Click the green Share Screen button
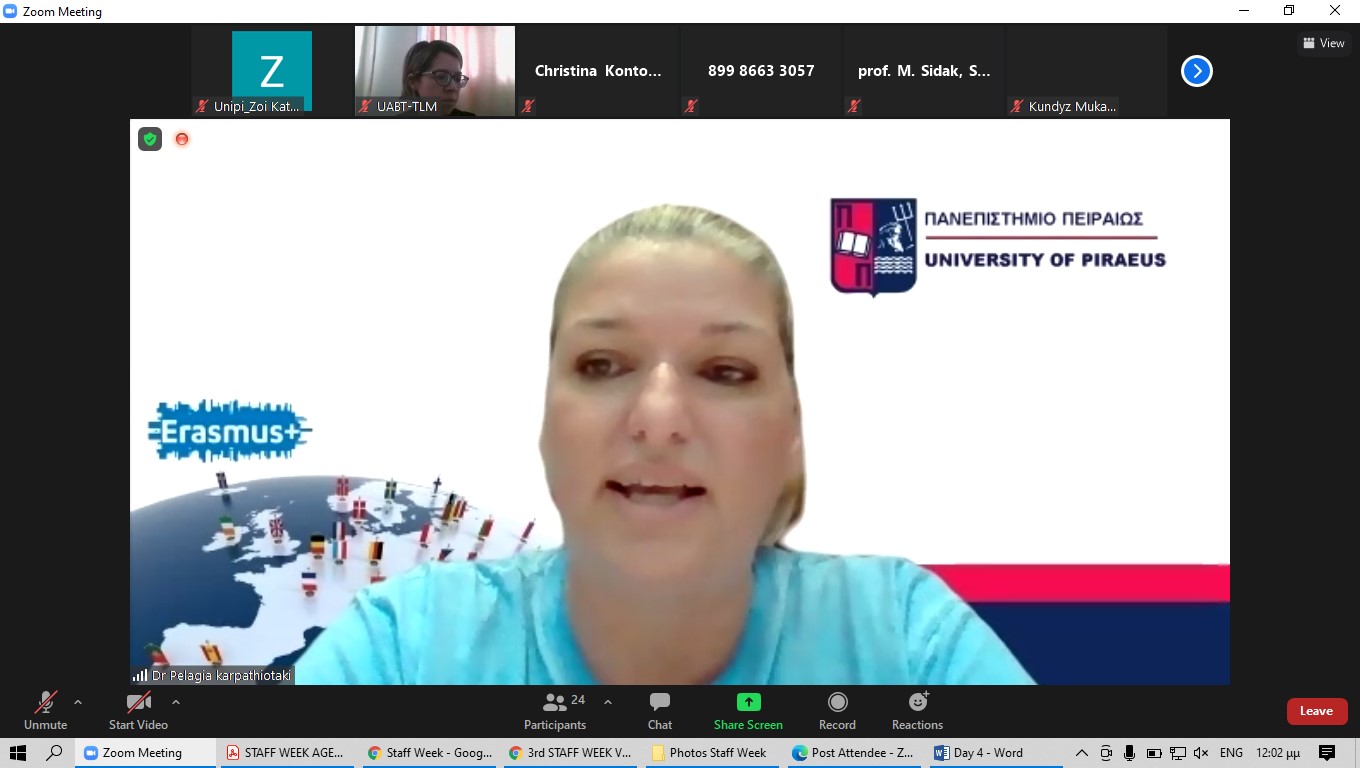The height and width of the screenshot is (768, 1360). [748, 711]
